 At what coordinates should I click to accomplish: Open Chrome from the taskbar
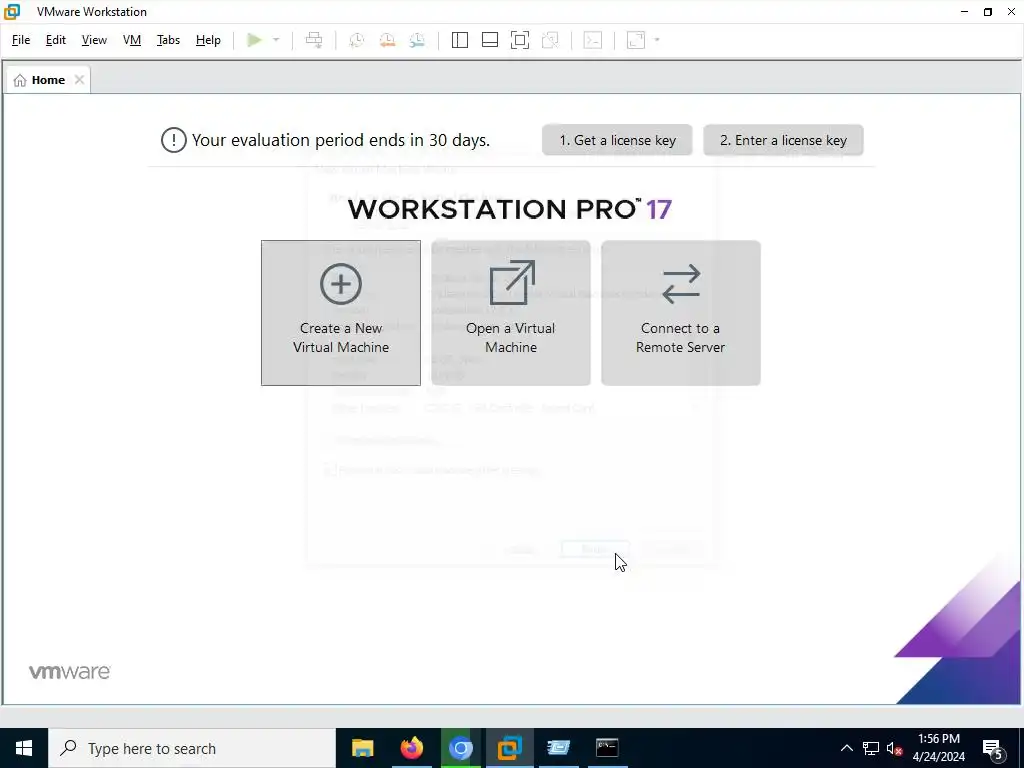(x=460, y=748)
